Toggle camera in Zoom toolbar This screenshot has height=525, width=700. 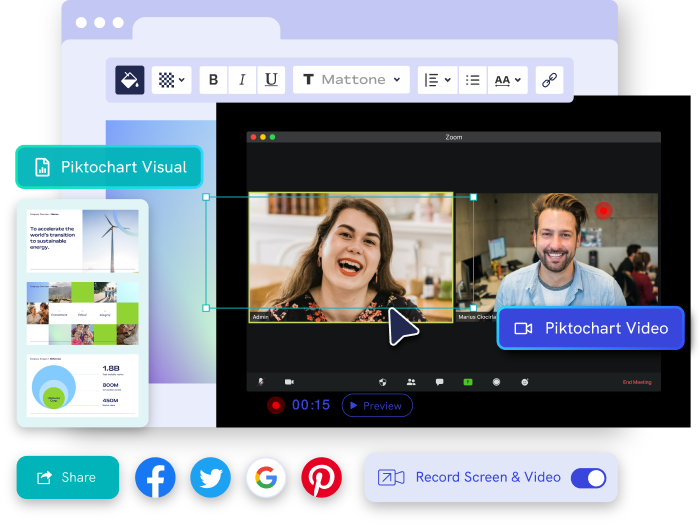[x=289, y=382]
